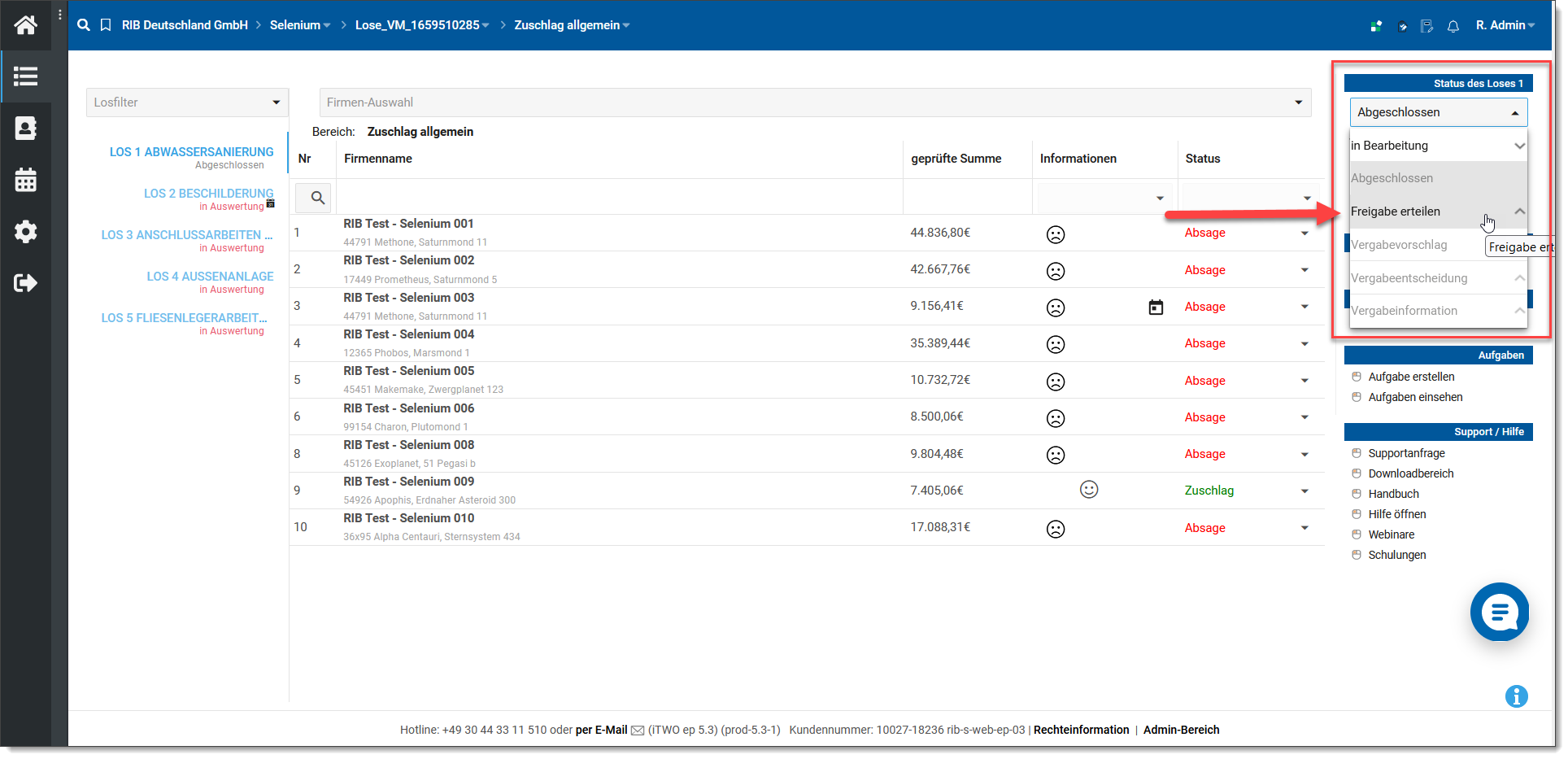Click the logout arrow sidebar icon
Screen dimensions: 1568x759
[x=25, y=283]
